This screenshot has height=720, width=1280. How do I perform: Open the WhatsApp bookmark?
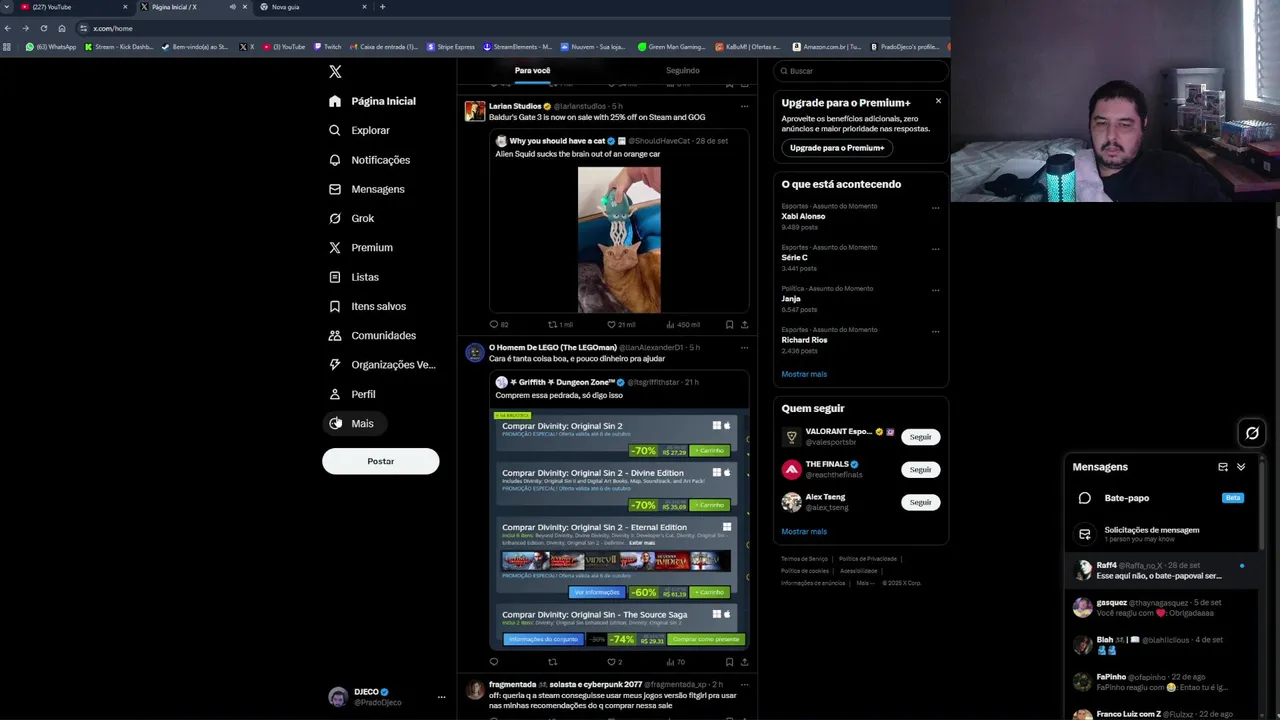50,47
